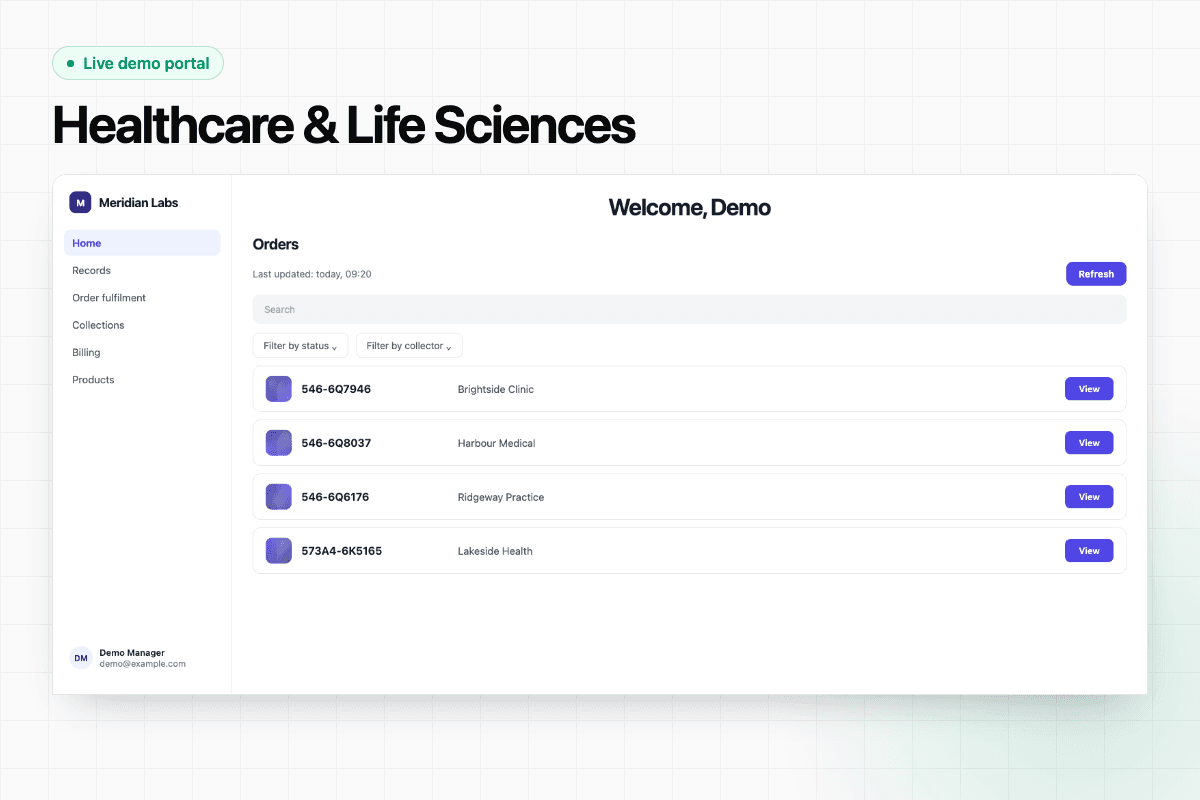Click the Live demo portal badge
Viewport: 1200px width, 800px height.
[138, 63]
